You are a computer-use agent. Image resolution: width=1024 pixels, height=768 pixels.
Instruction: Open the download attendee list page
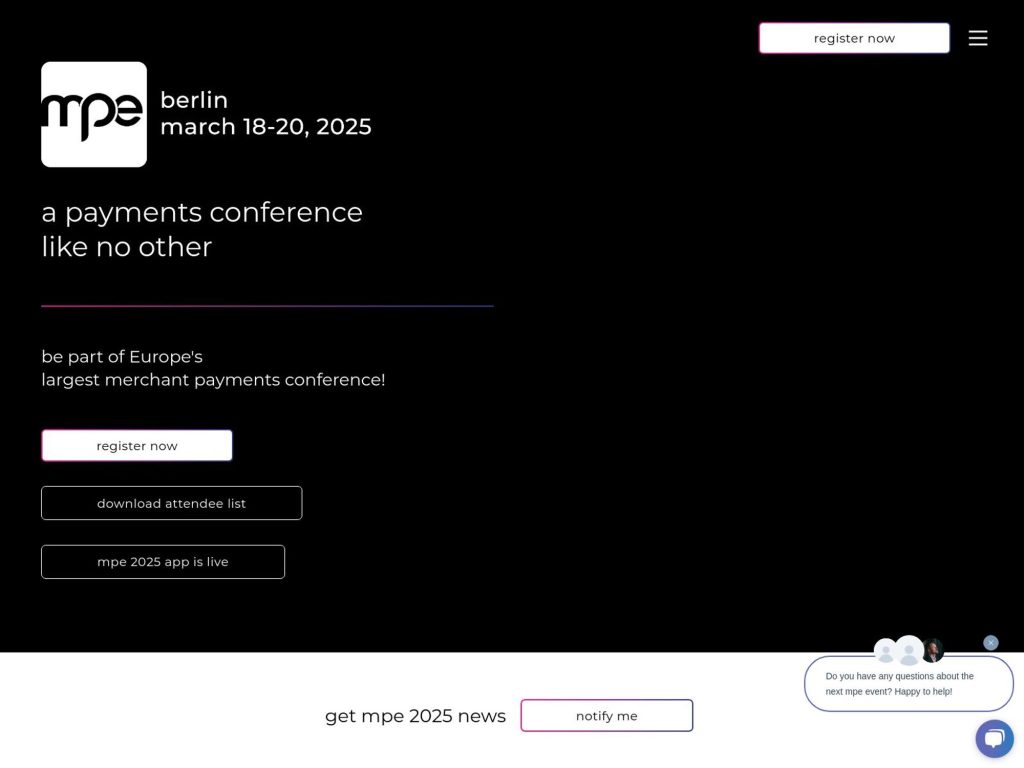click(x=171, y=503)
